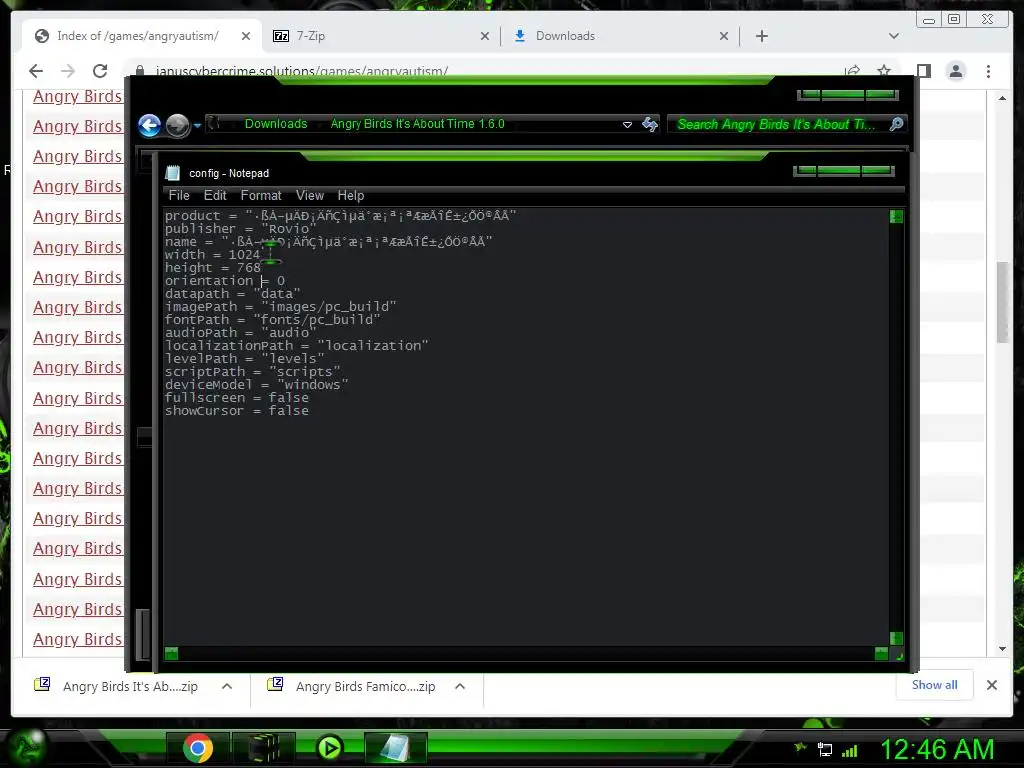
Task: Switch to the Downloads browser tab
Action: (x=620, y=36)
